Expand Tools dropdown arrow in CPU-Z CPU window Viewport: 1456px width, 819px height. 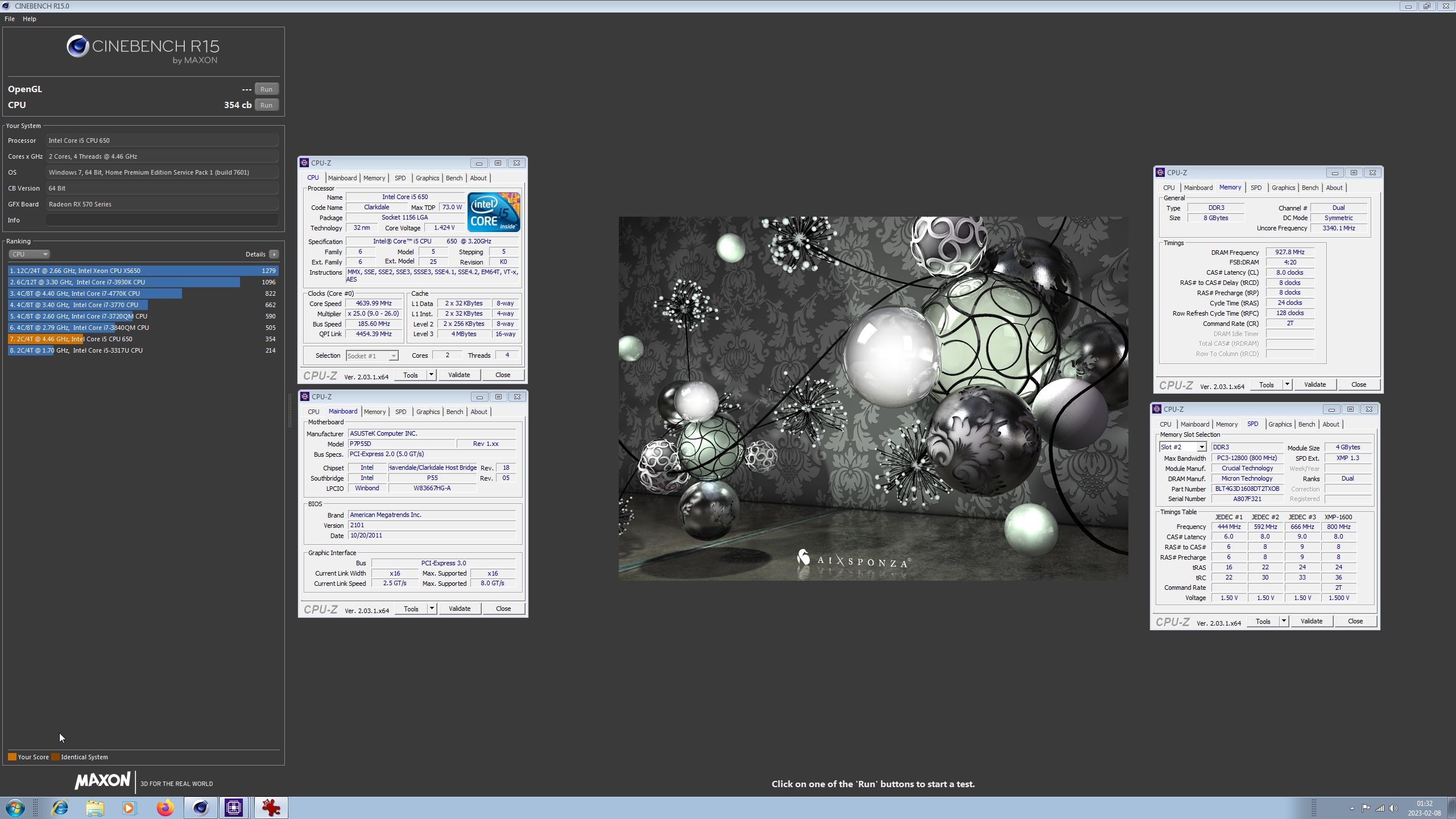click(431, 375)
